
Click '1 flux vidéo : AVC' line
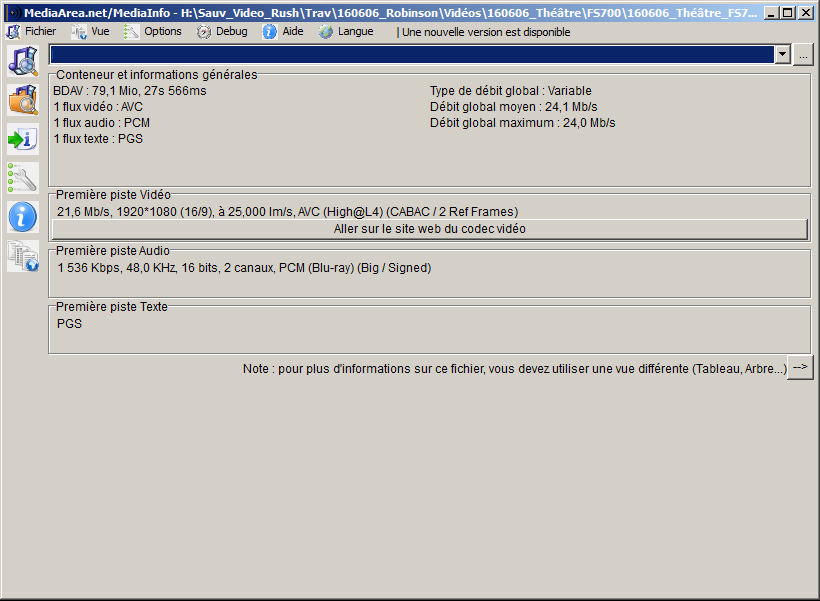pos(98,107)
